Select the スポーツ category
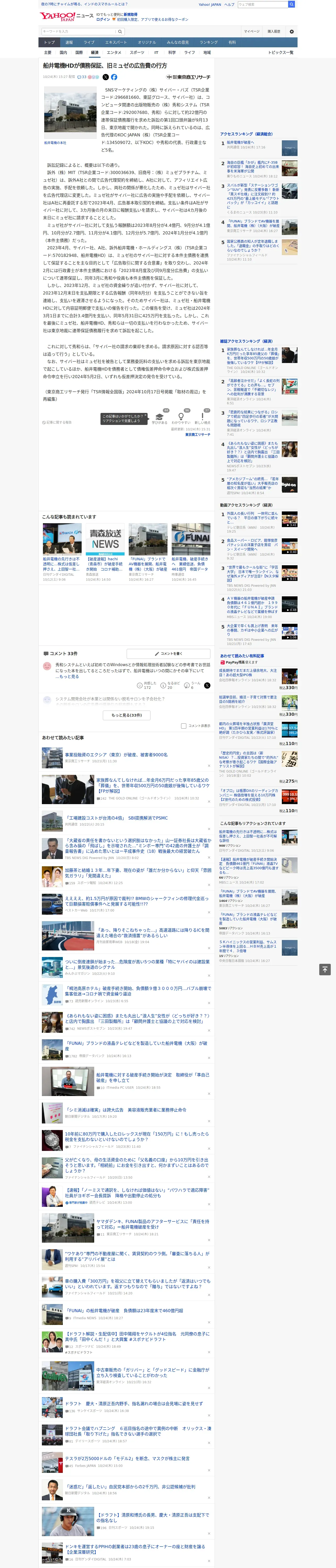336x1568 pixels. (x=137, y=52)
